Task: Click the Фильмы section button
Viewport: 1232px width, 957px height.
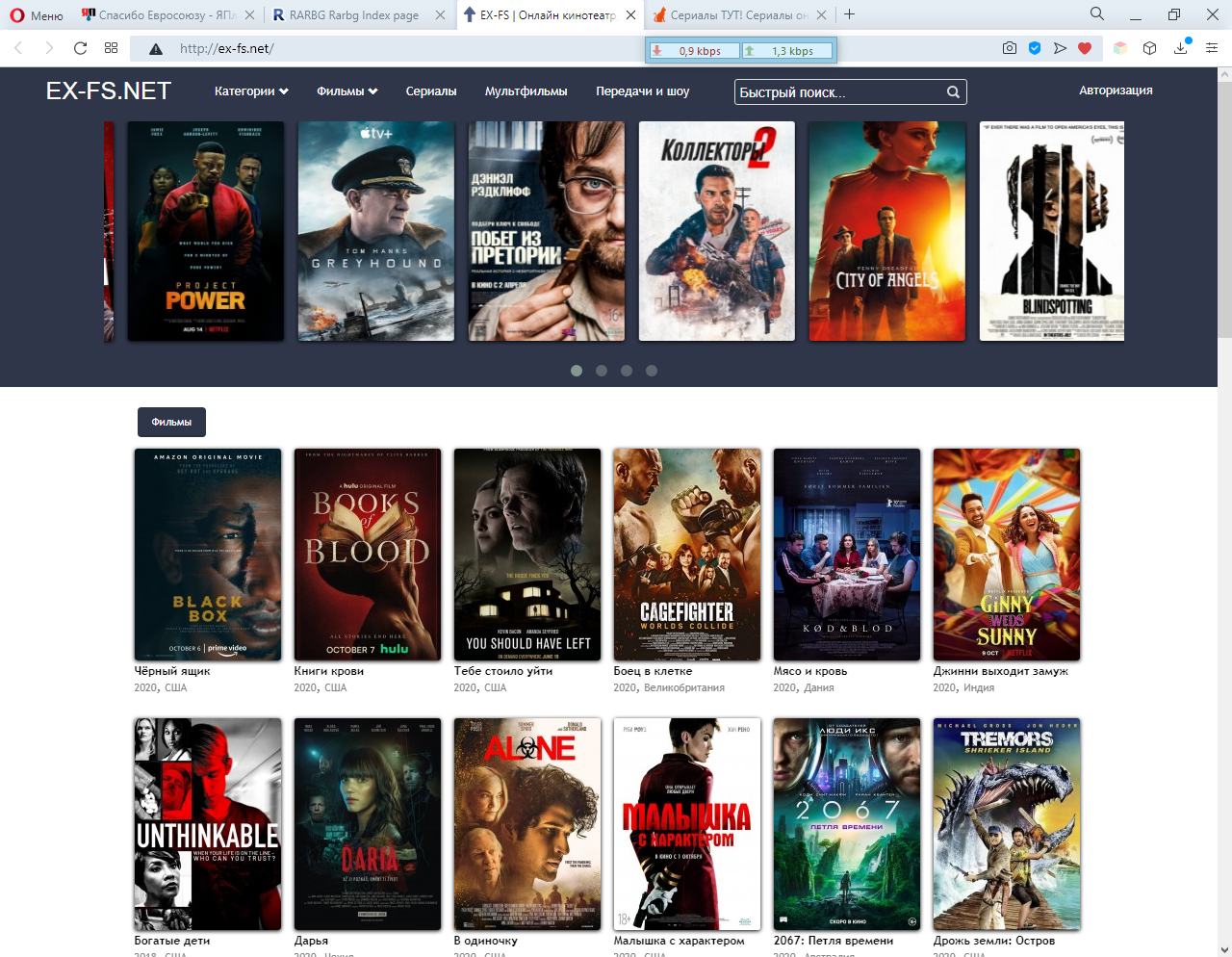Action: pos(171,422)
